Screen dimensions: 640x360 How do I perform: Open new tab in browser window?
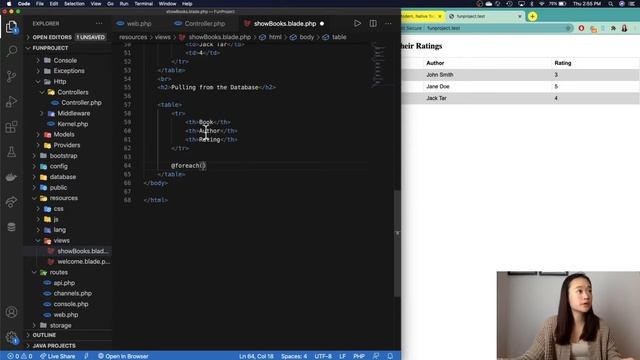532,16
